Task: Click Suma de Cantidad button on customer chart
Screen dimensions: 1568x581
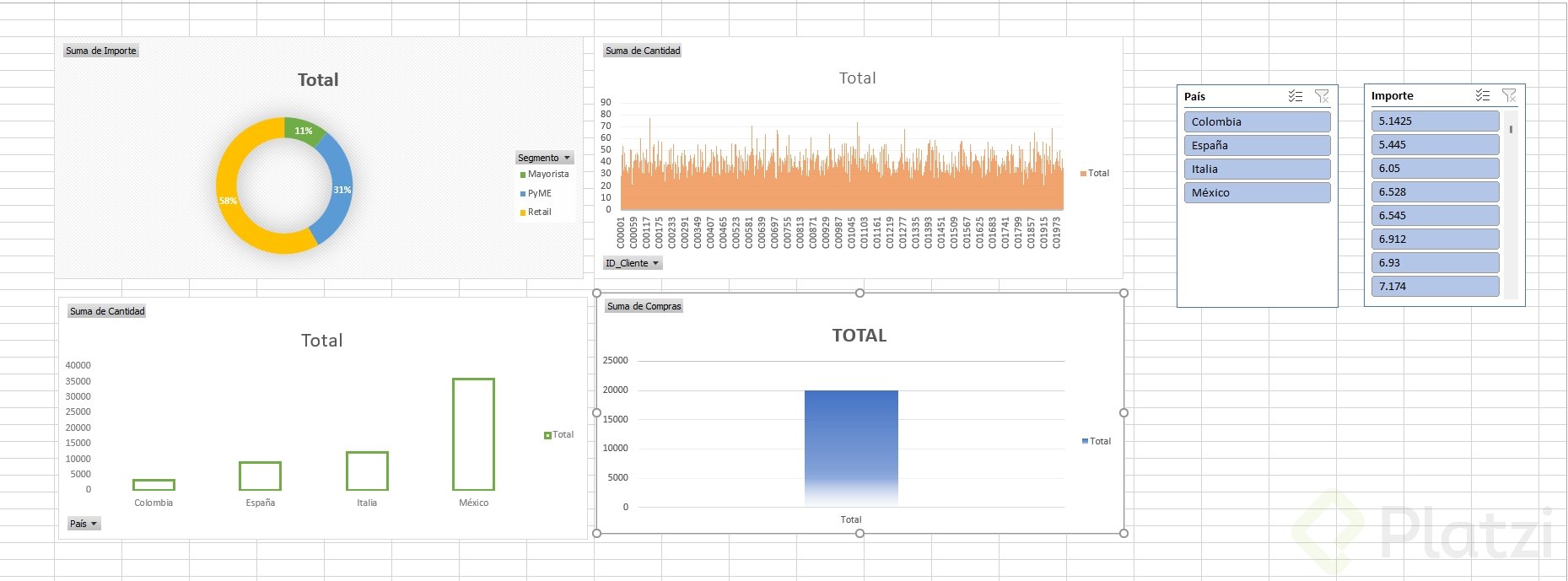Action: [x=642, y=51]
